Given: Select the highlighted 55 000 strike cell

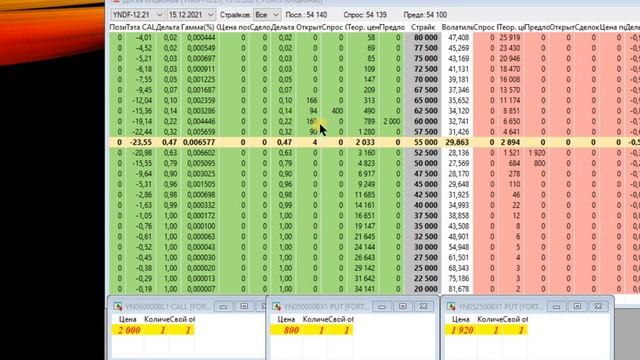Looking at the screenshot, I should coord(423,142).
